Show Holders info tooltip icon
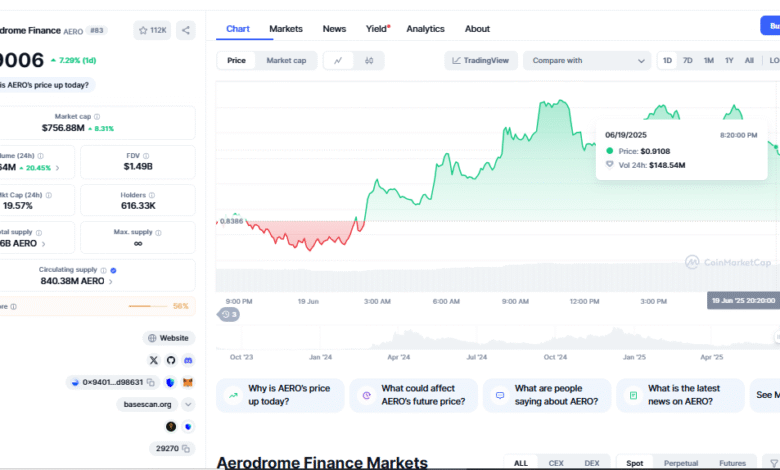Viewport: 780px width, 470px height. click(152, 195)
